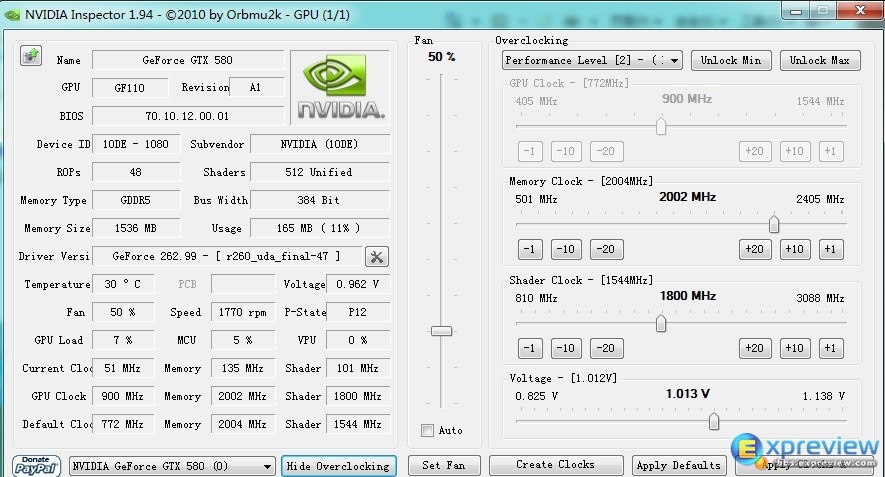Screen dimensions: 885x477
Task: Click the upload screenshot icon beside Name
Action: [x=31, y=56]
